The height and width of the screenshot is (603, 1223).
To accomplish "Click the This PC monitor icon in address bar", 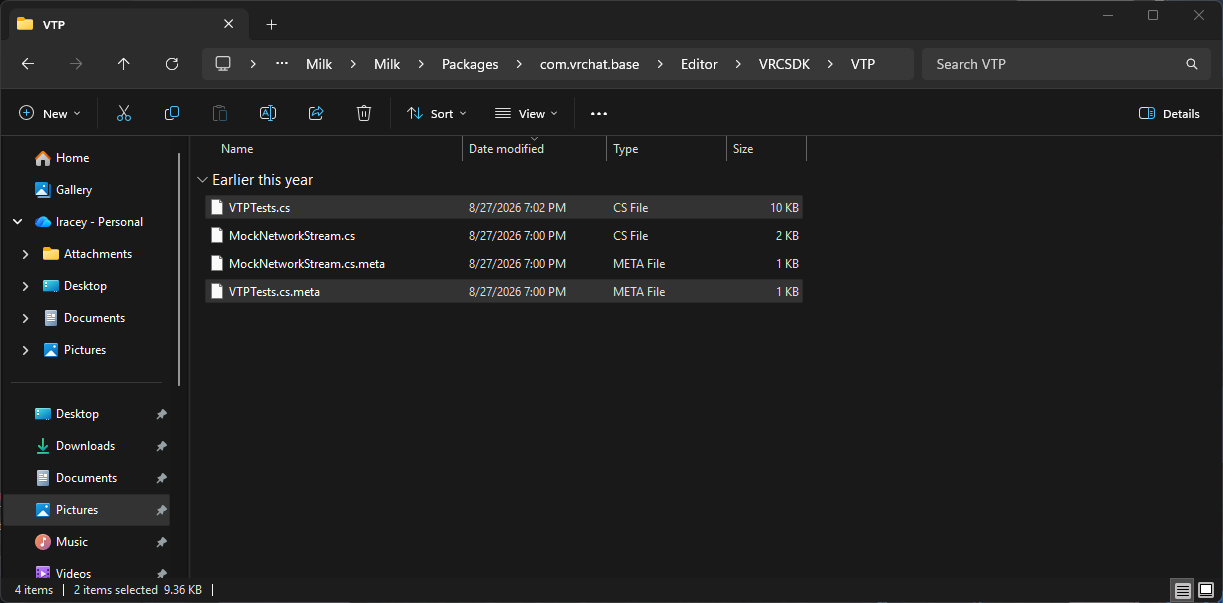I will tap(223, 64).
